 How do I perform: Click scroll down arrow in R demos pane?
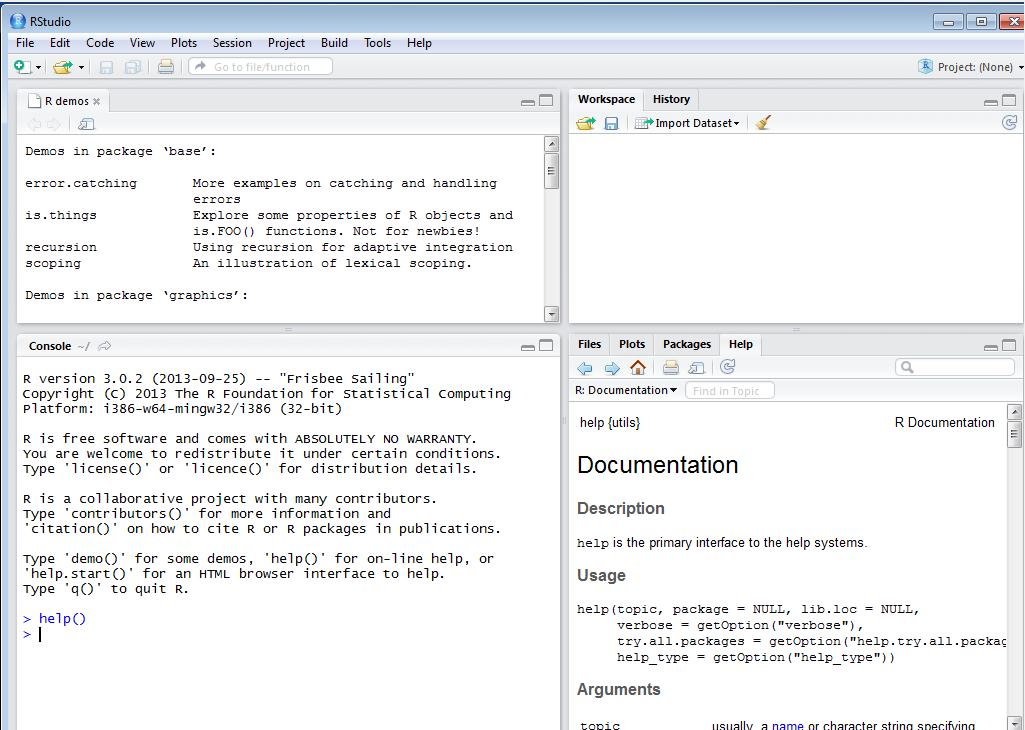coord(552,314)
